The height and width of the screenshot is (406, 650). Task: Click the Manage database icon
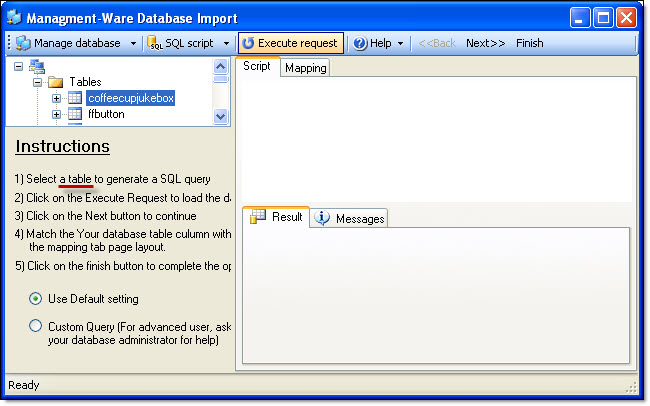23,43
